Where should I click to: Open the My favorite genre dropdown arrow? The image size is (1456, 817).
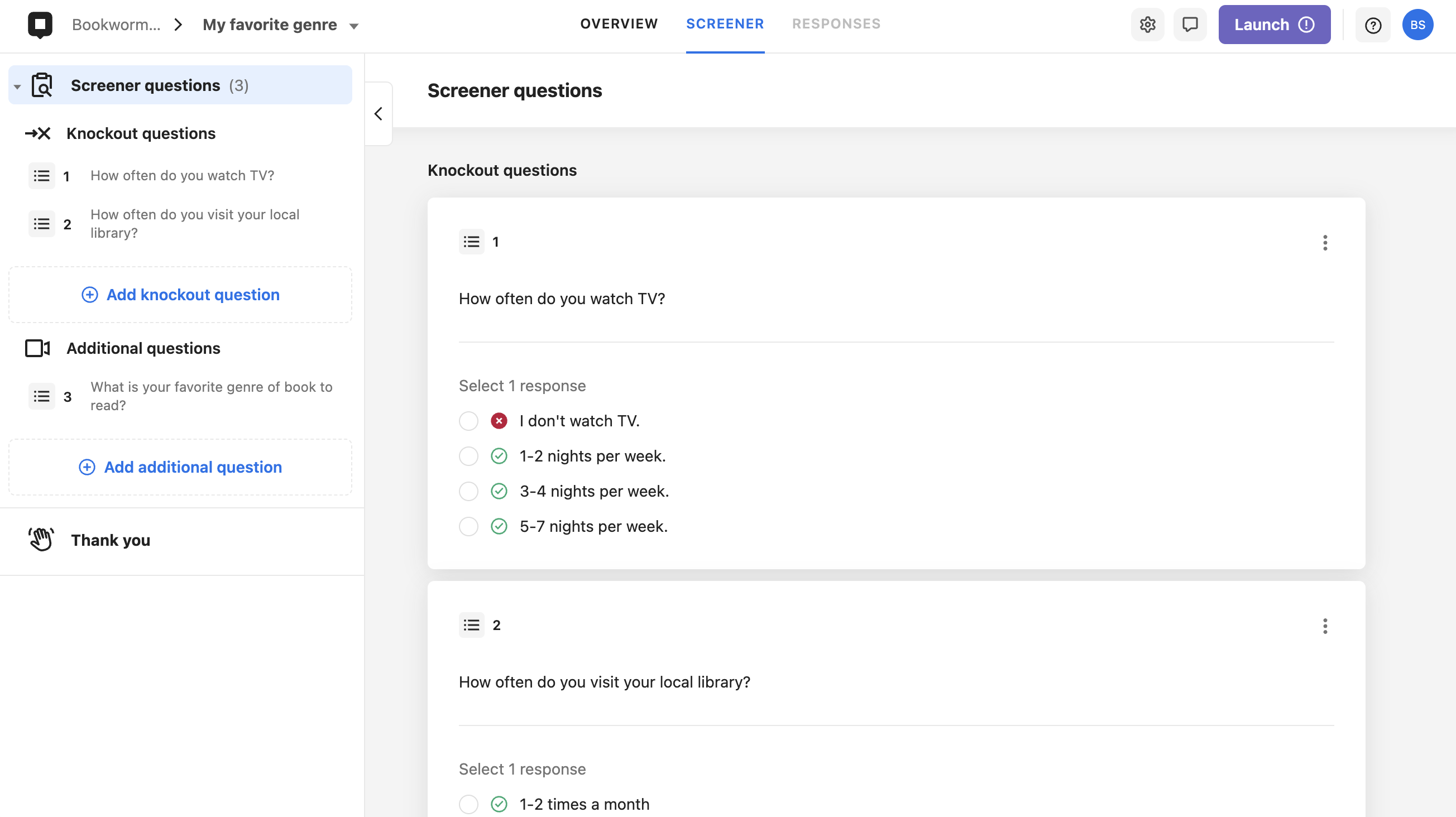pyautogui.click(x=354, y=26)
